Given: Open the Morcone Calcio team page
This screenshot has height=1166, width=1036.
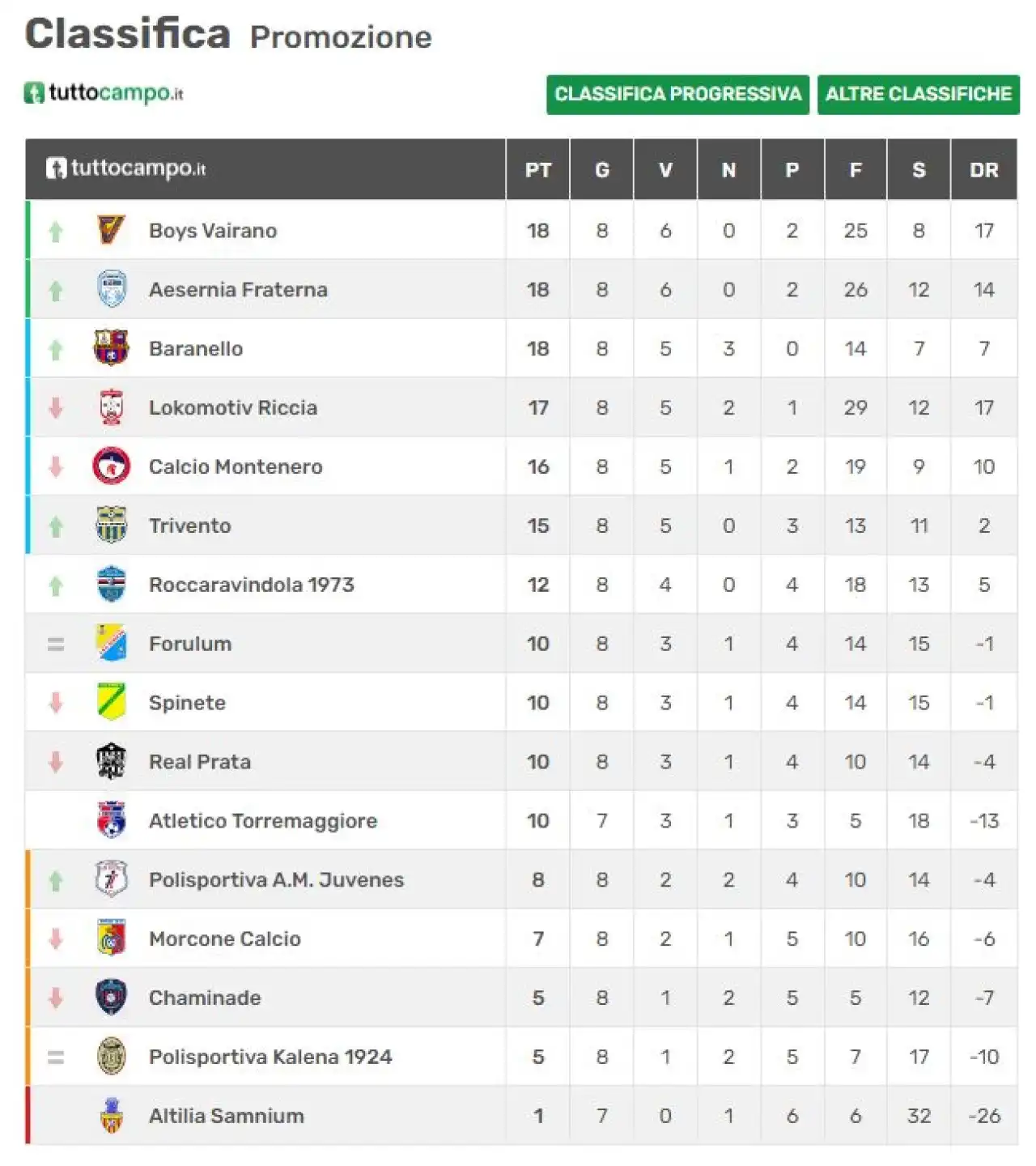Looking at the screenshot, I should click(x=224, y=938).
